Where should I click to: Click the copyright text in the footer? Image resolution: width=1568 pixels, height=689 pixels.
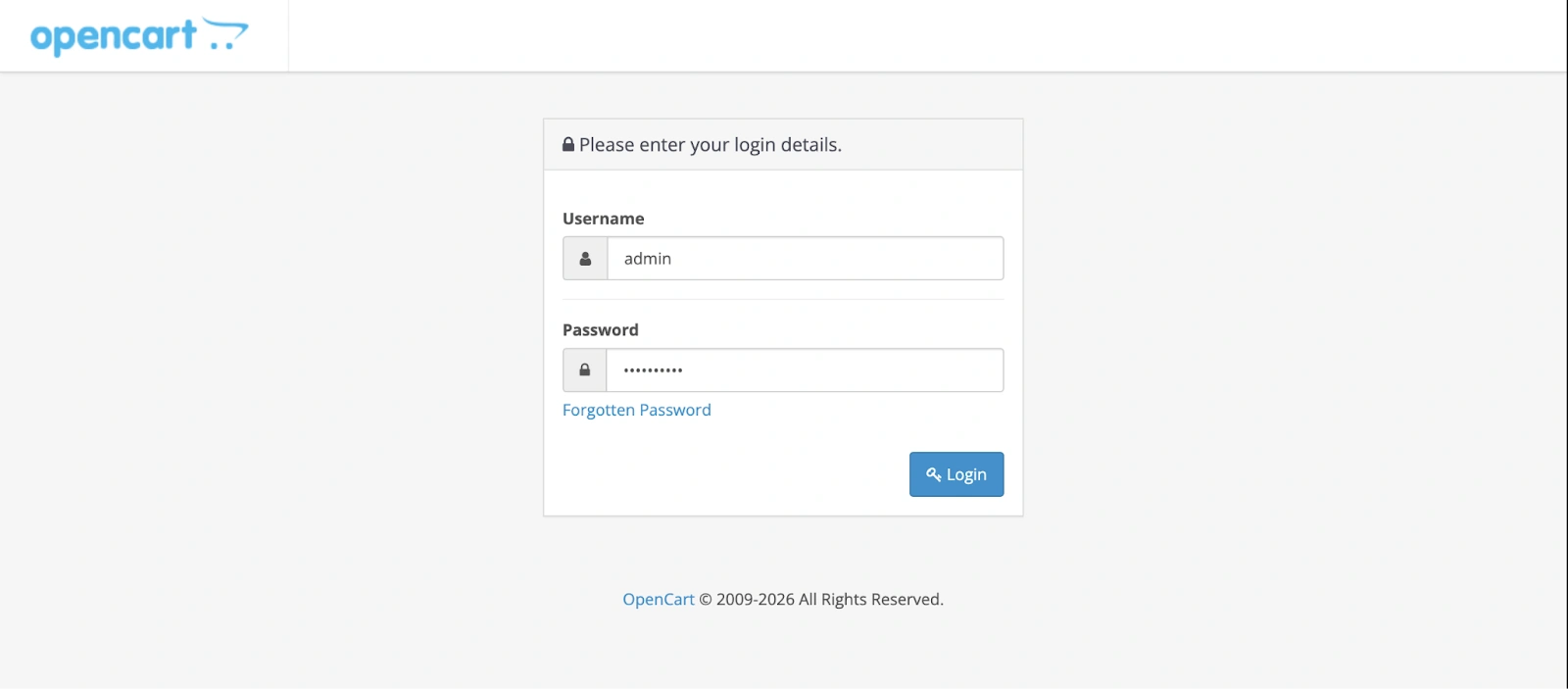tap(823, 598)
